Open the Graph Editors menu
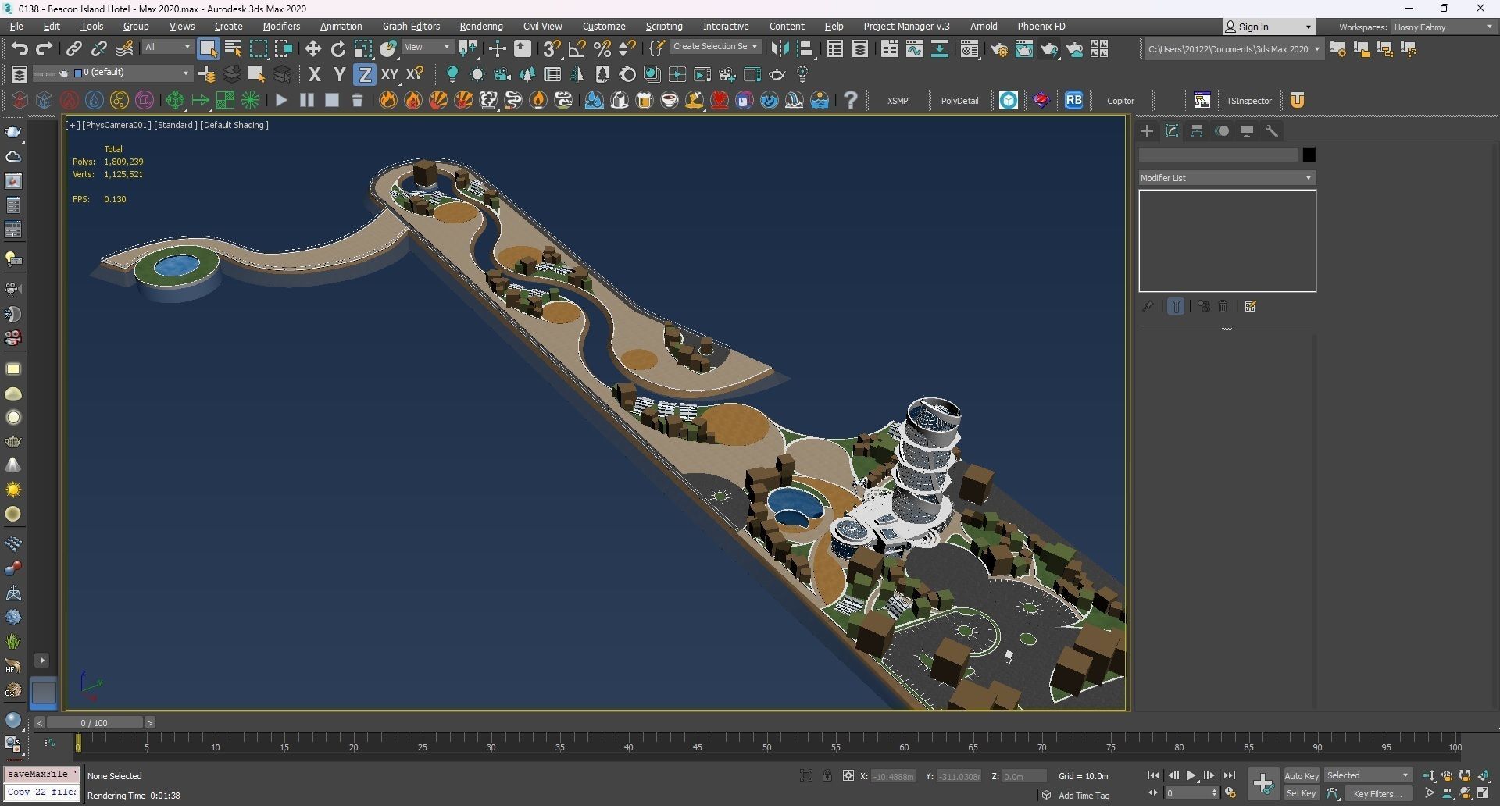Image resolution: width=1500 pixels, height=812 pixels. tap(411, 27)
